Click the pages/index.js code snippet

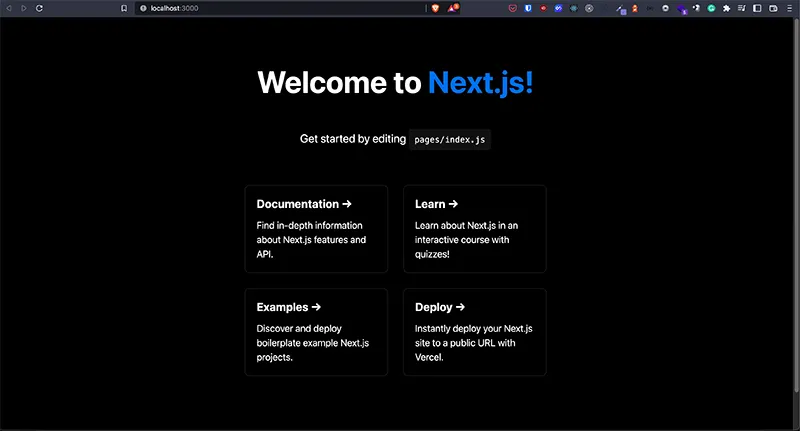tap(449, 139)
